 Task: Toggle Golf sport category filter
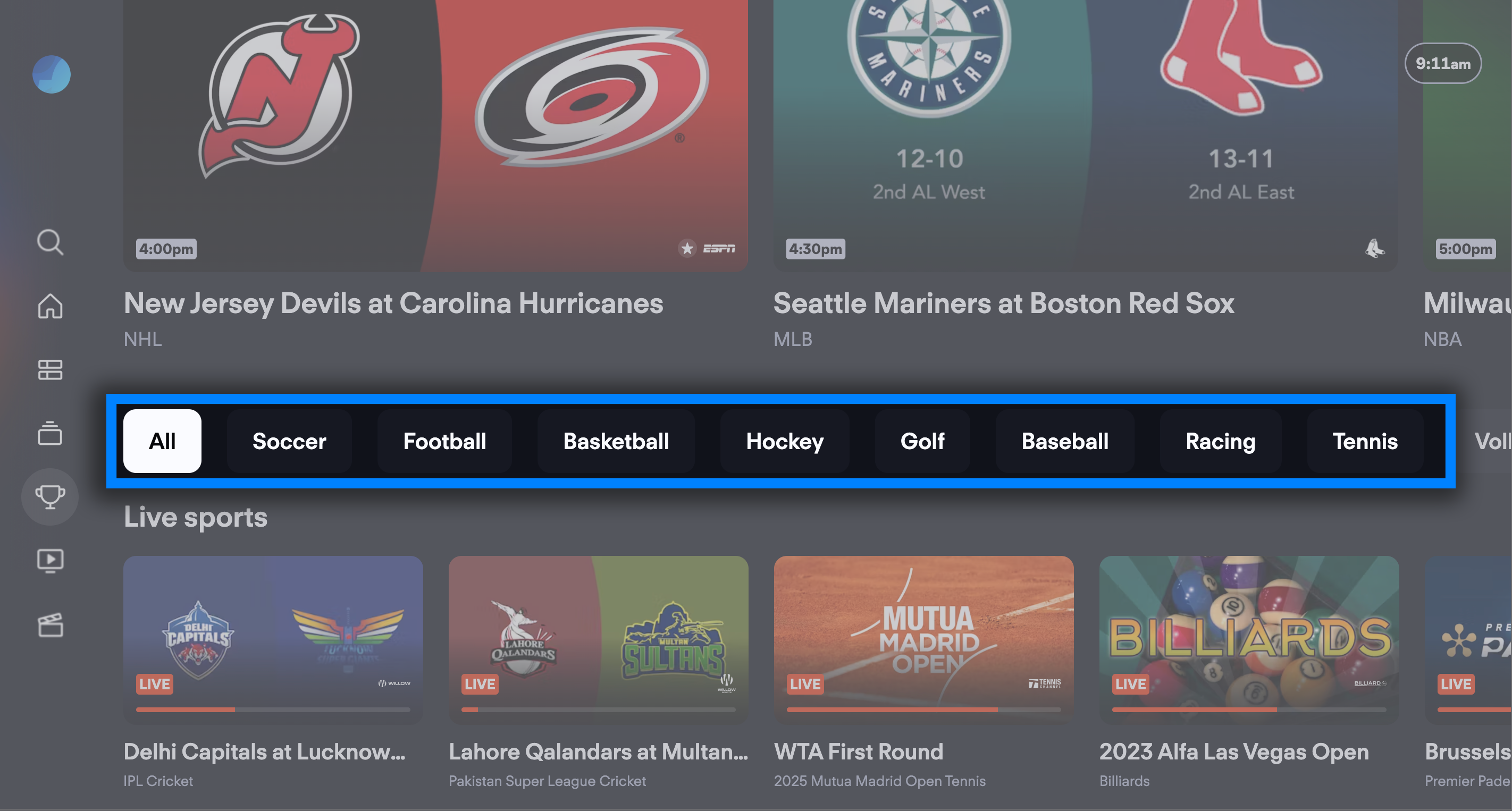point(922,441)
